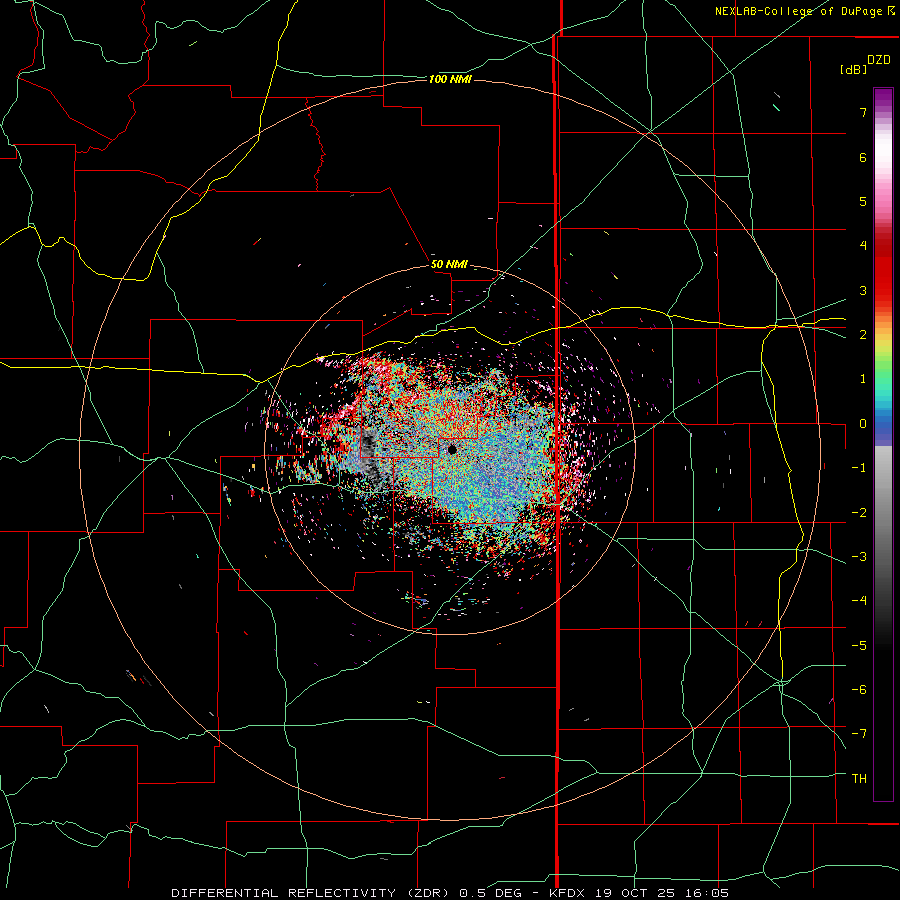Viewport: 900px width, 900px height.
Task: Click the 2 value on color scale
Action: click(x=863, y=335)
